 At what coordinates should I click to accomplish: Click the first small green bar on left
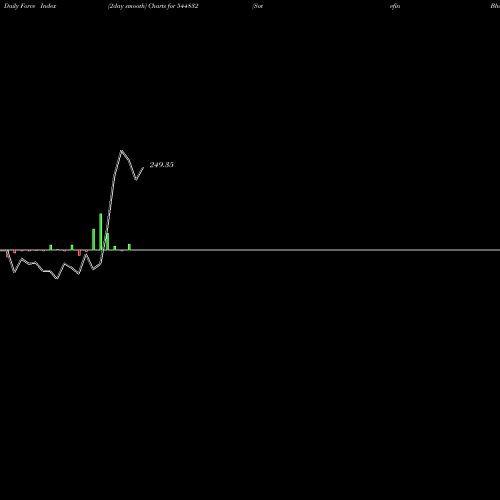coord(51,247)
